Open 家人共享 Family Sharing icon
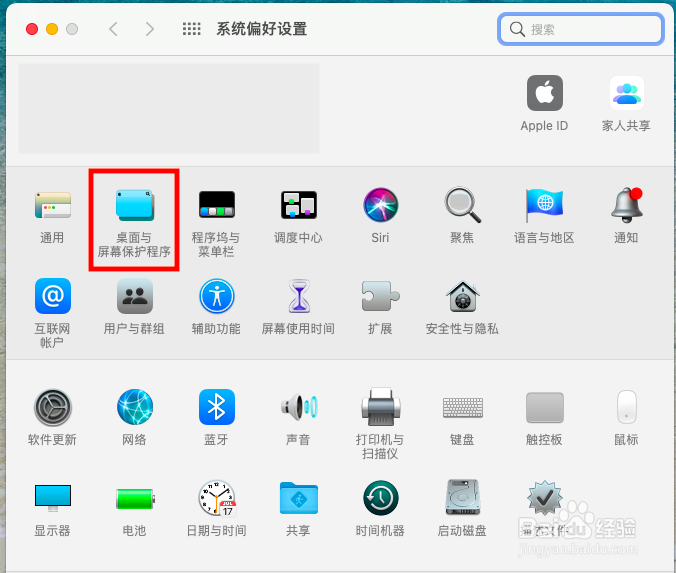 tap(626, 93)
